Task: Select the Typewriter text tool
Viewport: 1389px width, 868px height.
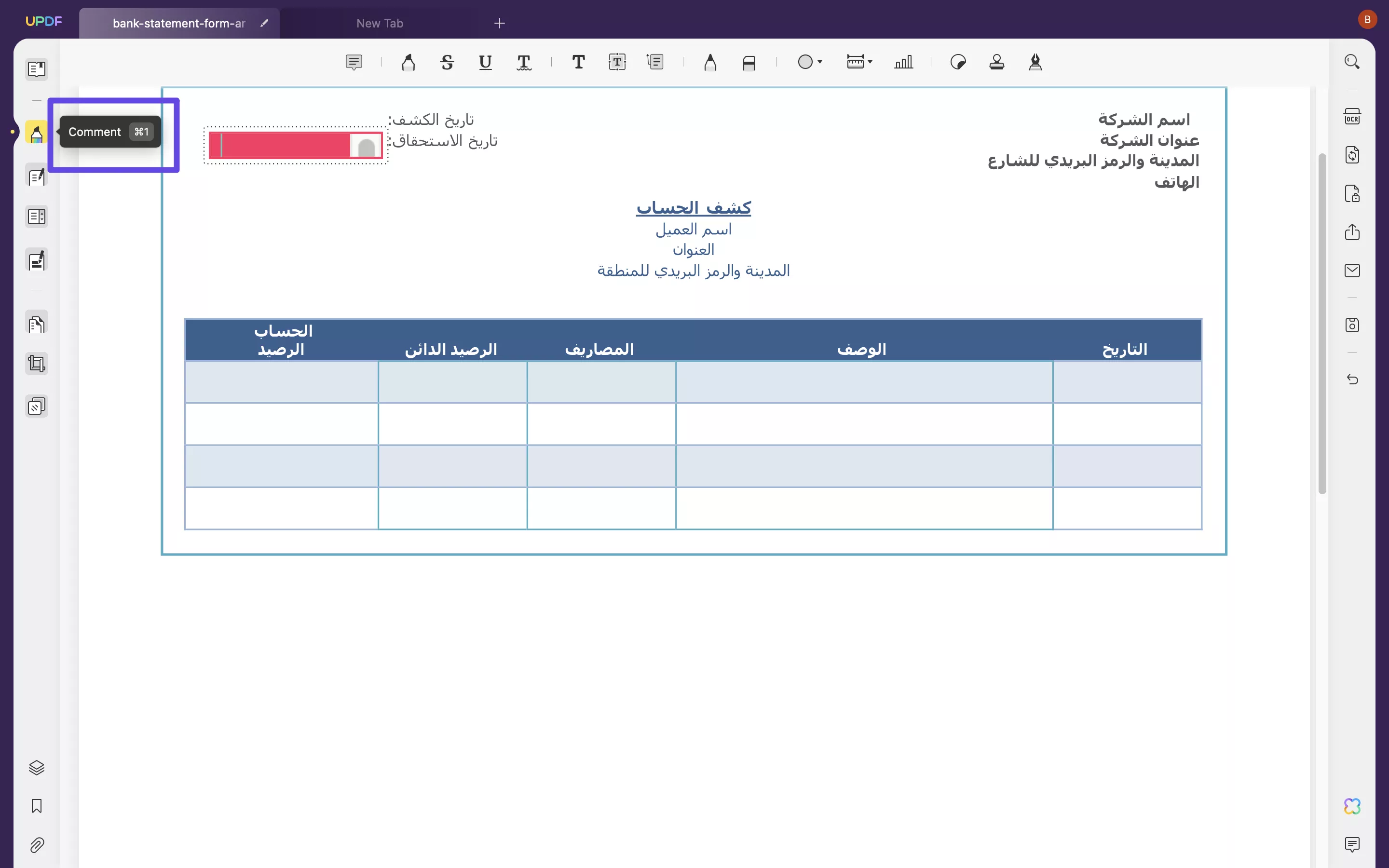Action: point(578,61)
